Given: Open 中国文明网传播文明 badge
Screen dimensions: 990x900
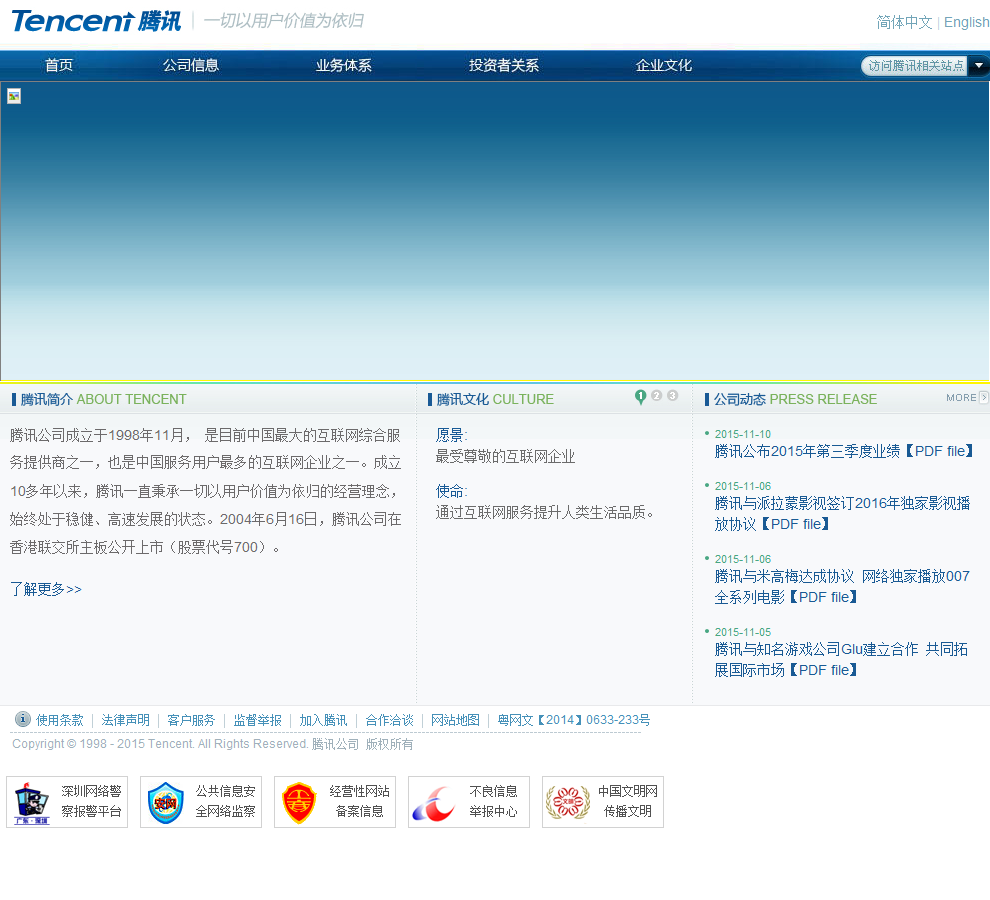Looking at the screenshot, I should point(602,801).
